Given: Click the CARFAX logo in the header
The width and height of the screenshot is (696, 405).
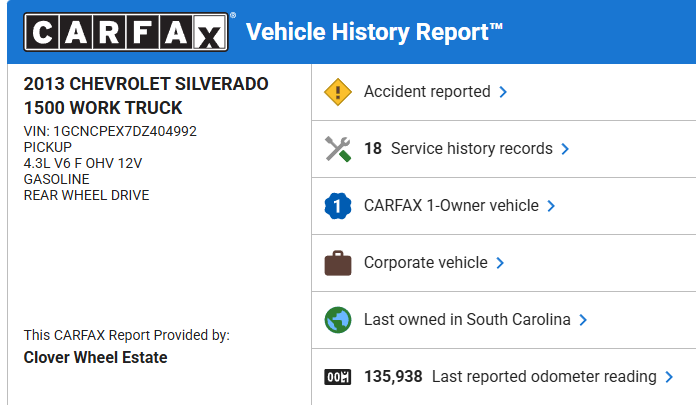Looking at the screenshot, I should [125, 32].
